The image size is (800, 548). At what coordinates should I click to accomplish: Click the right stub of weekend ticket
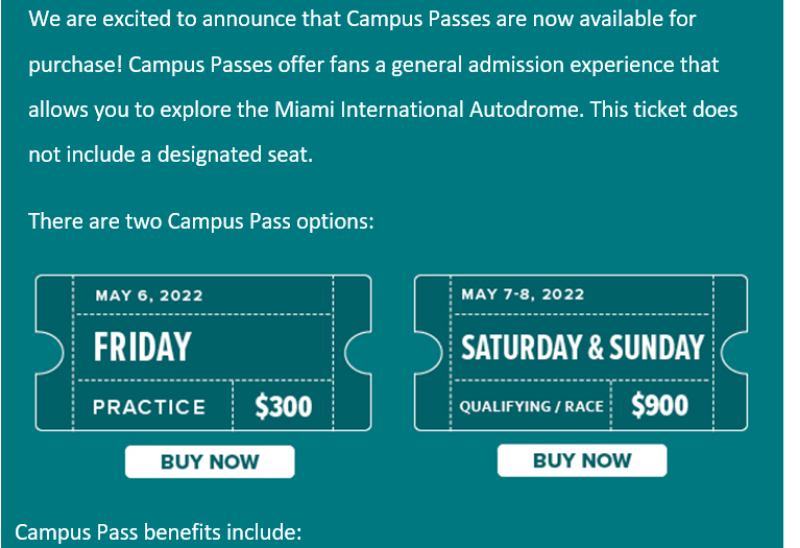tap(731, 353)
